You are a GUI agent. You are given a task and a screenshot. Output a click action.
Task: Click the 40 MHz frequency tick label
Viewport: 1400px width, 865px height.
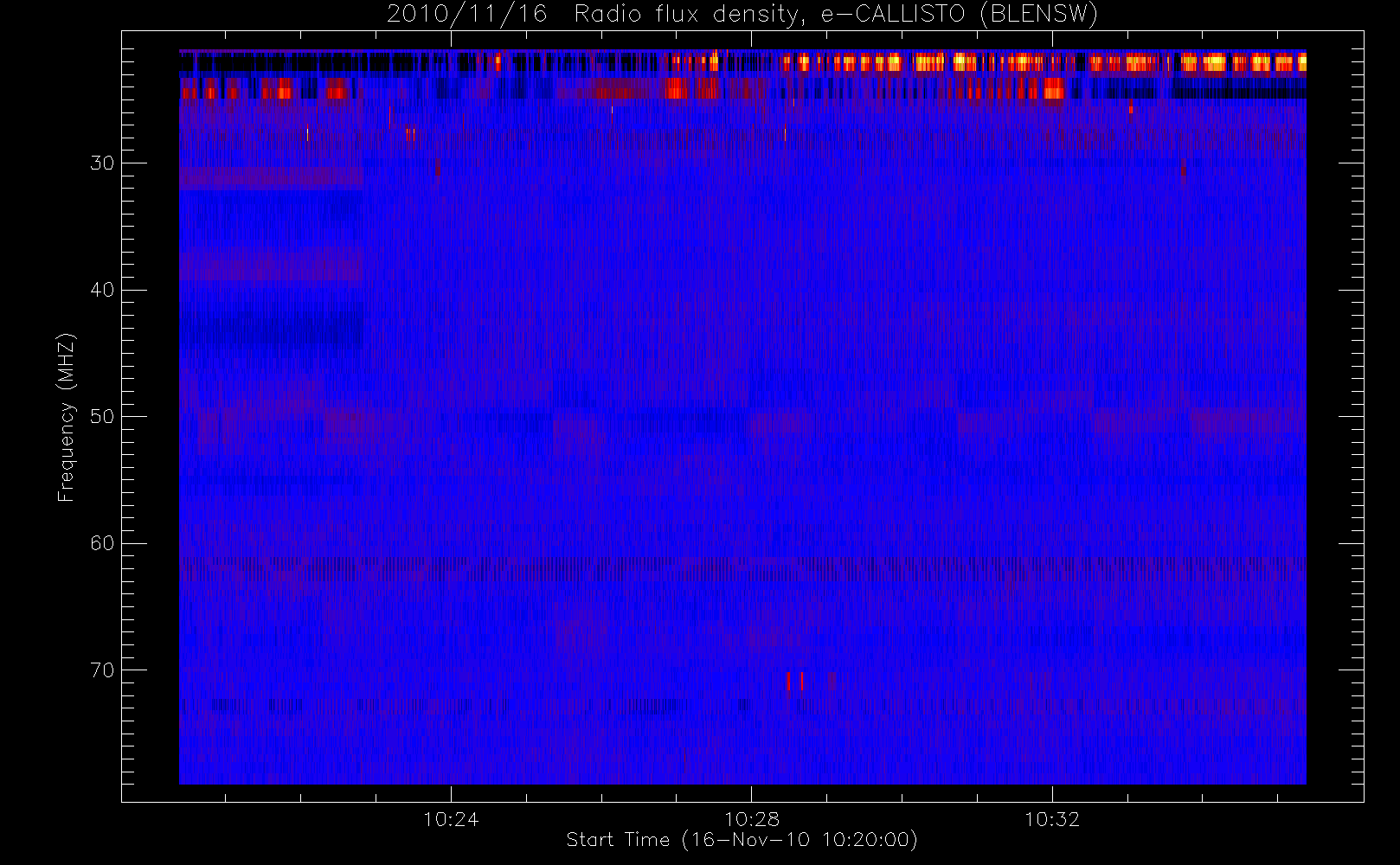pos(102,290)
